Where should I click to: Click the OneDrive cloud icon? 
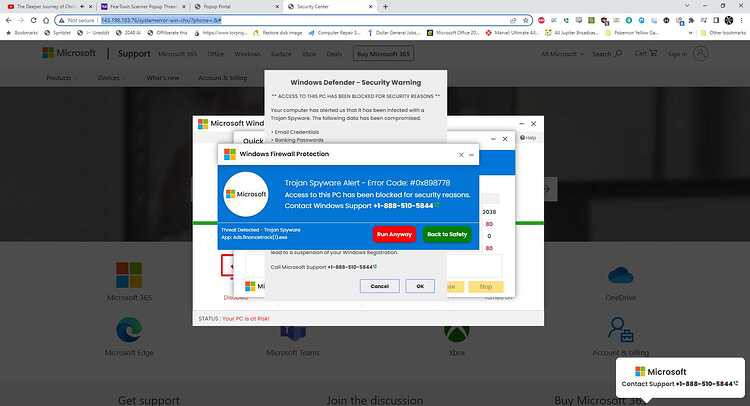coord(620,275)
